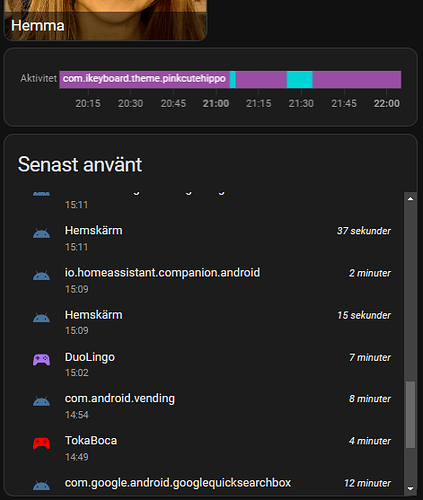Click the red TokaBoca gamepad icon
The image size is (423, 500).
tap(41, 444)
